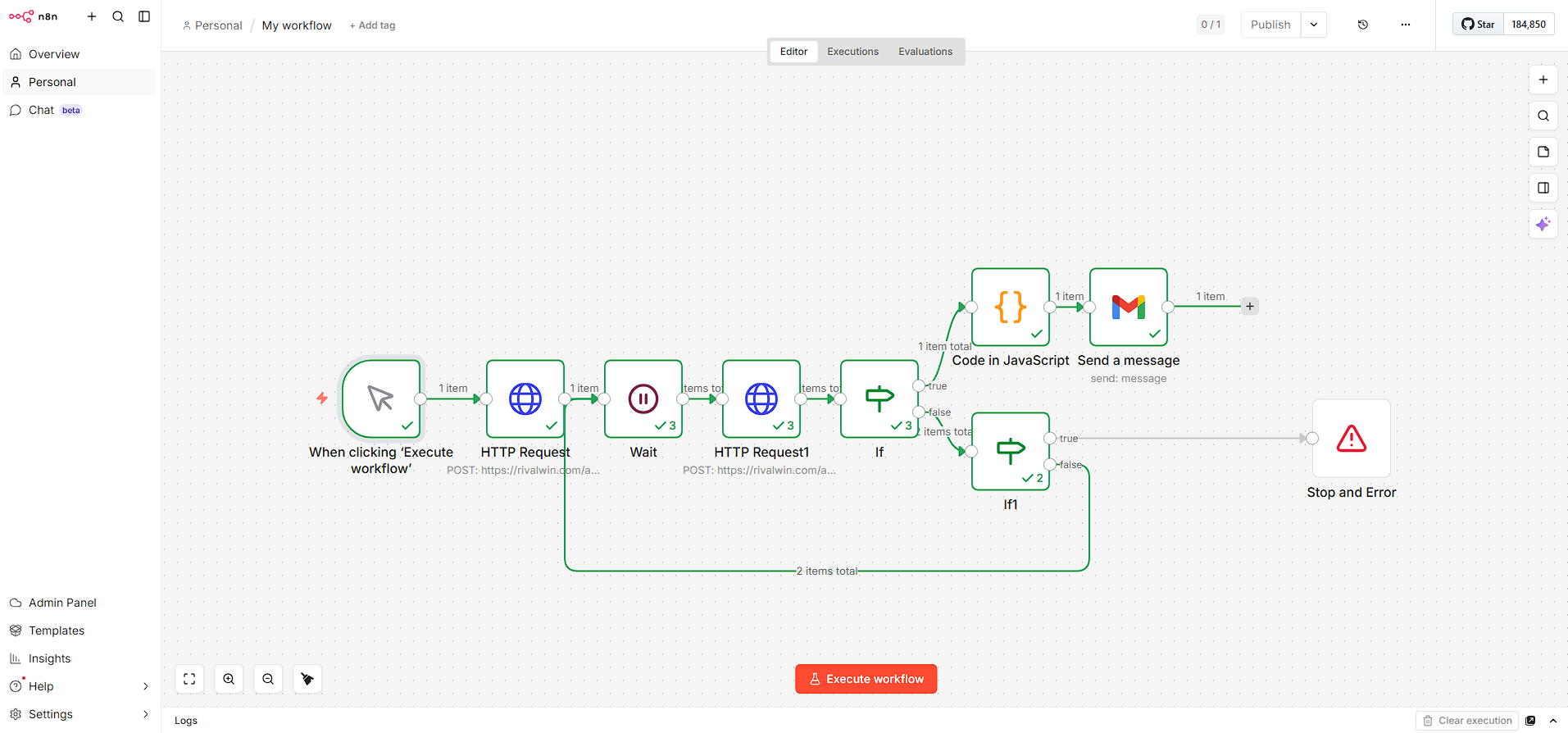
Task: Add a sticky note to canvas
Action: coord(1543,152)
